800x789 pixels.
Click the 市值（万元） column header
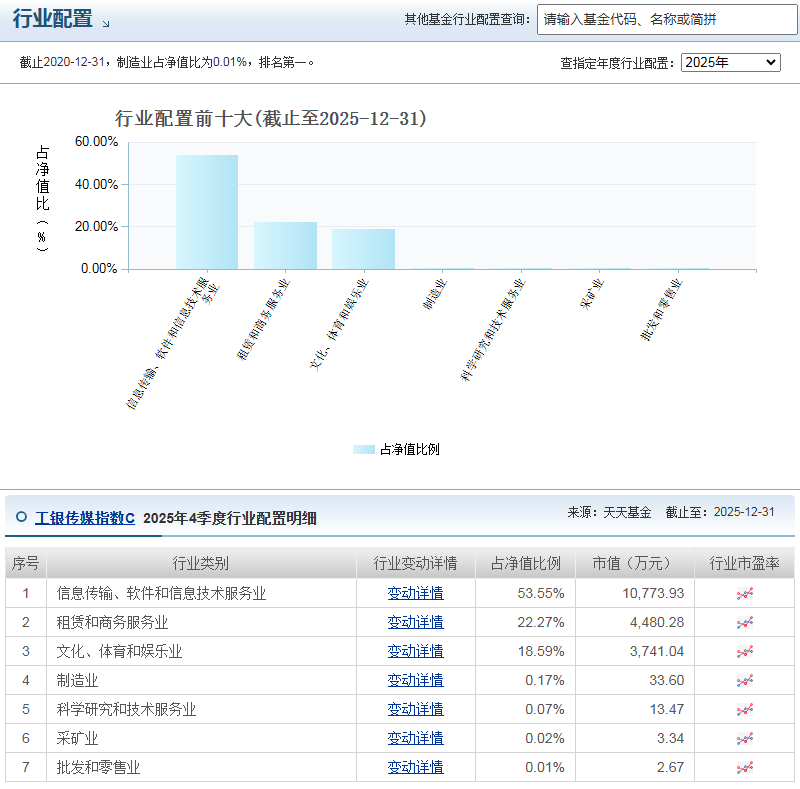pyautogui.click(x=635, y=563)
